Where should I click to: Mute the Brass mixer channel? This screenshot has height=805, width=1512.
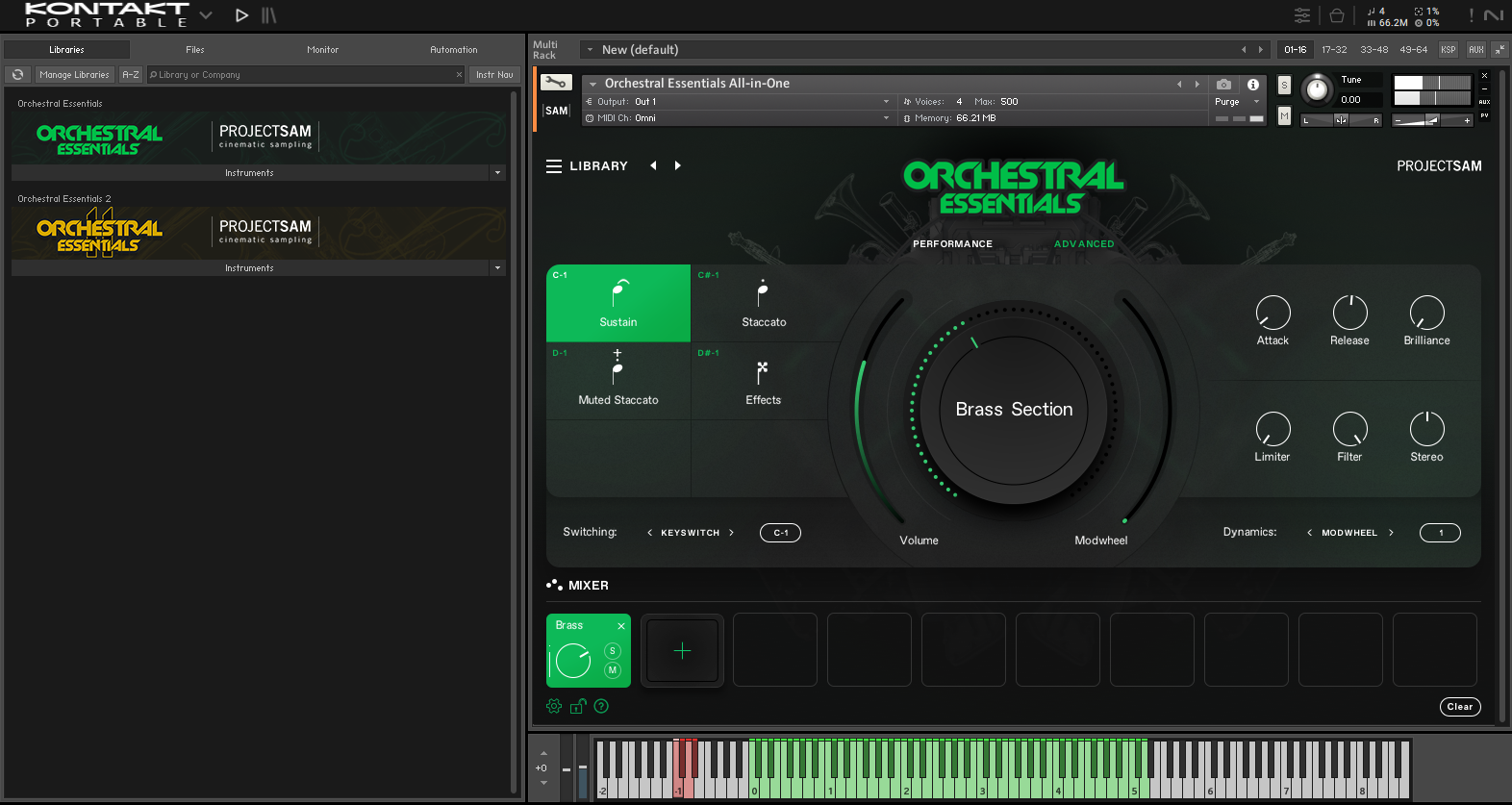click(613, 670)
